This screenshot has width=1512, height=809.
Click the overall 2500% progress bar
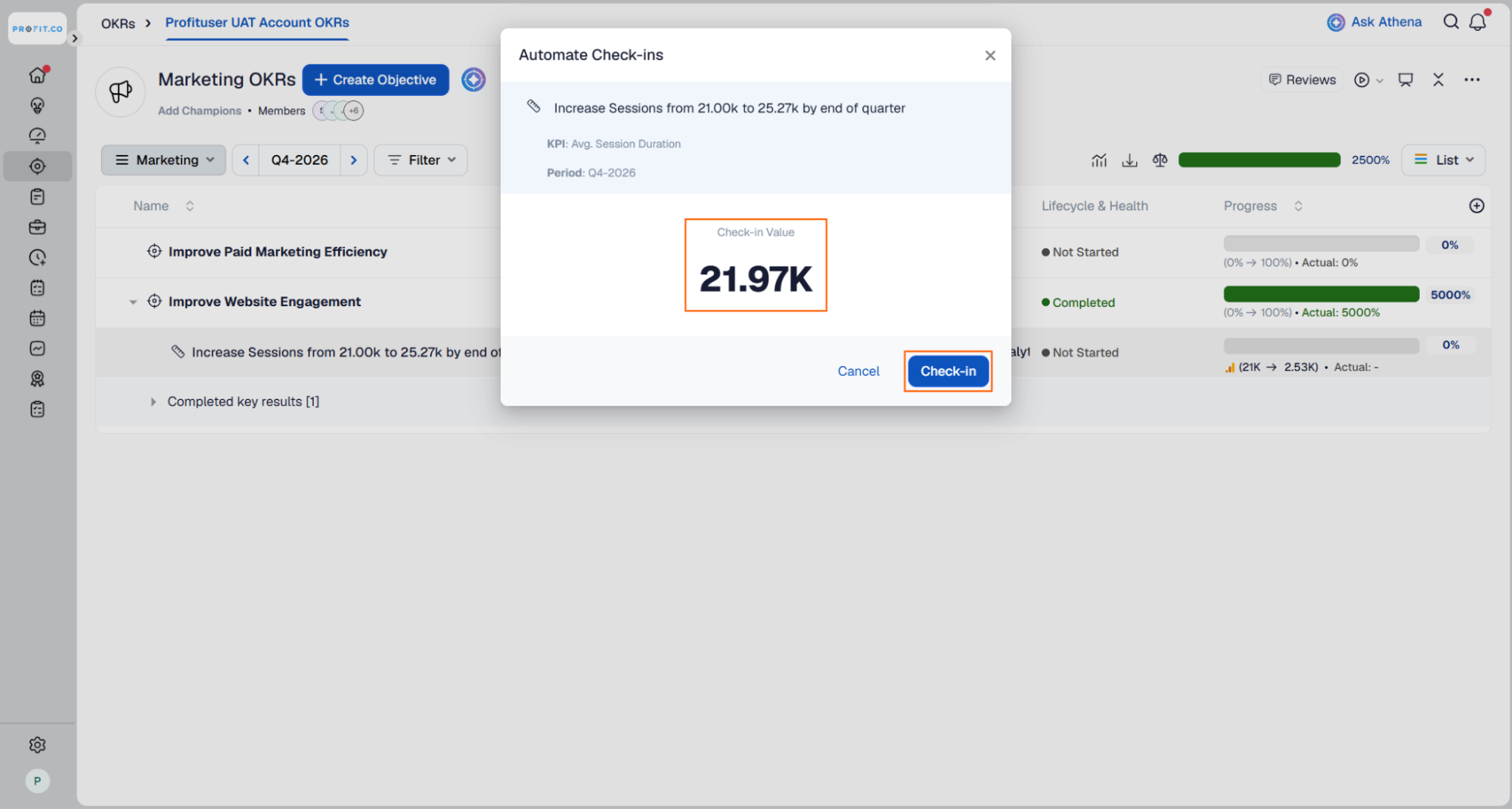click(1259, 160)
